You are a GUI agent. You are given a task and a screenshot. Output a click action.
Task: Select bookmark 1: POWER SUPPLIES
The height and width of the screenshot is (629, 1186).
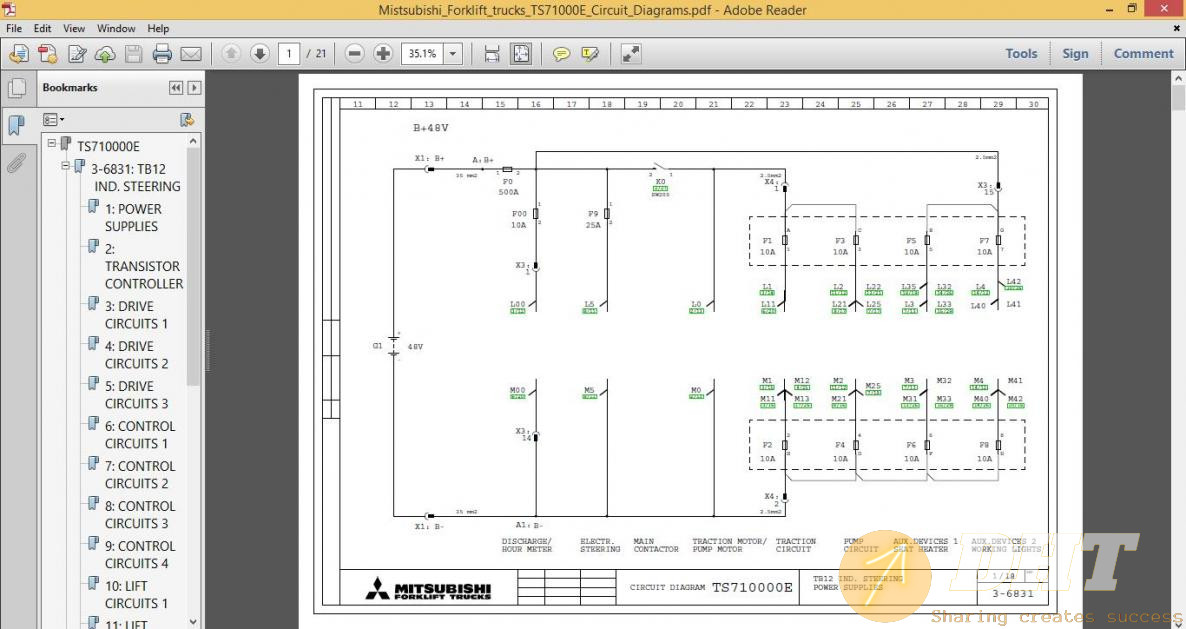pos(133,218)
